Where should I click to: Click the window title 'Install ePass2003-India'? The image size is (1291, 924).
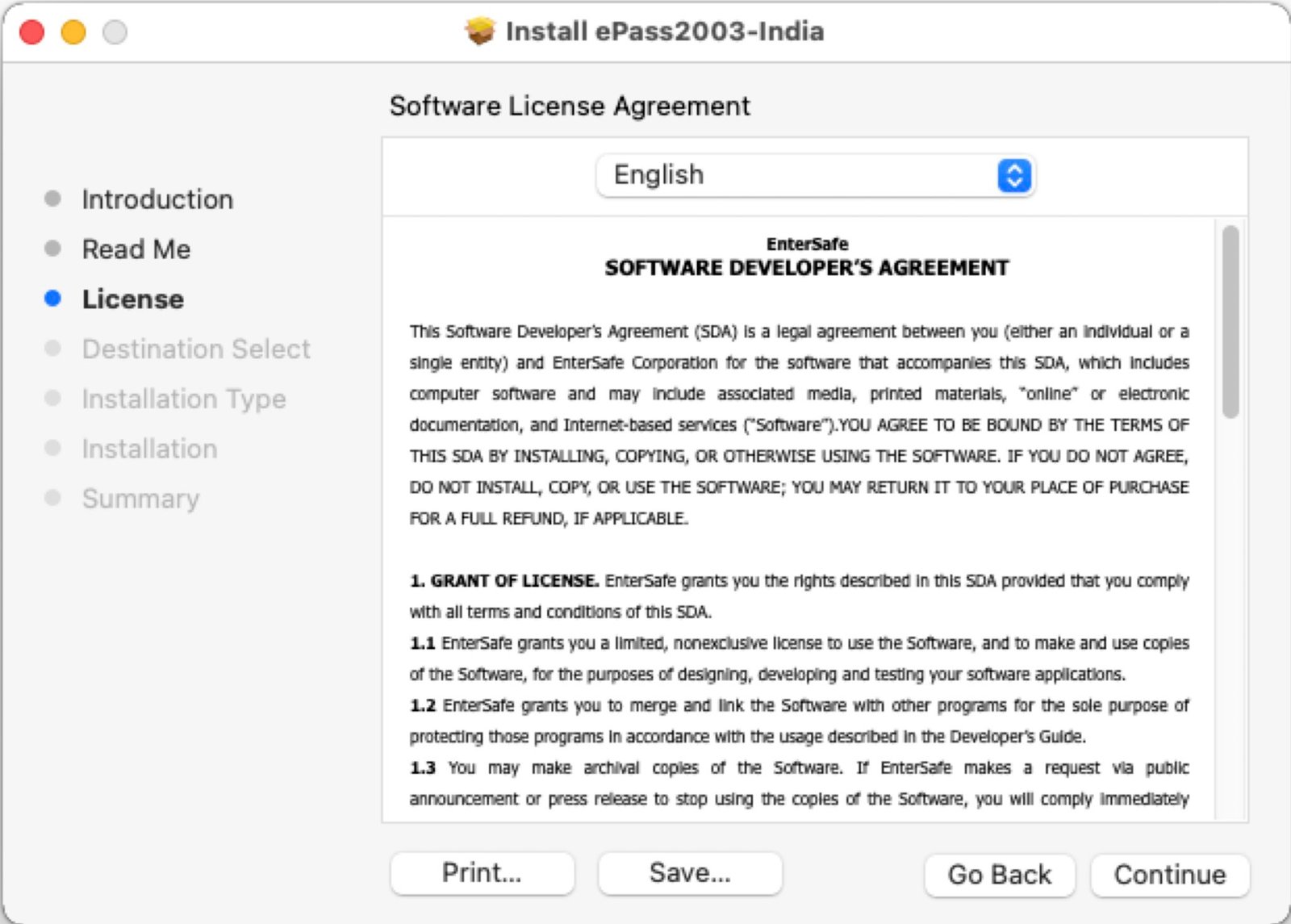pos(665,31)
